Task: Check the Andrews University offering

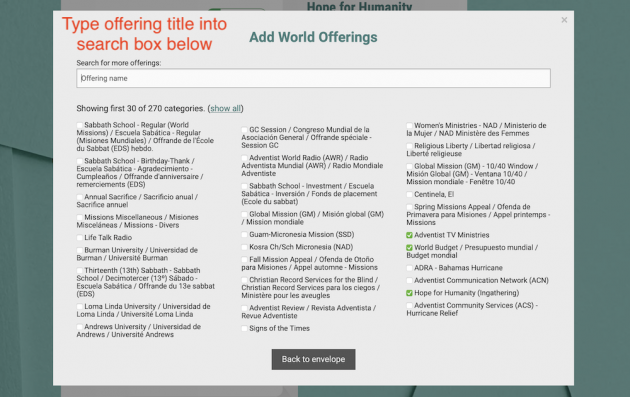Action: click(x=80, y=327)
